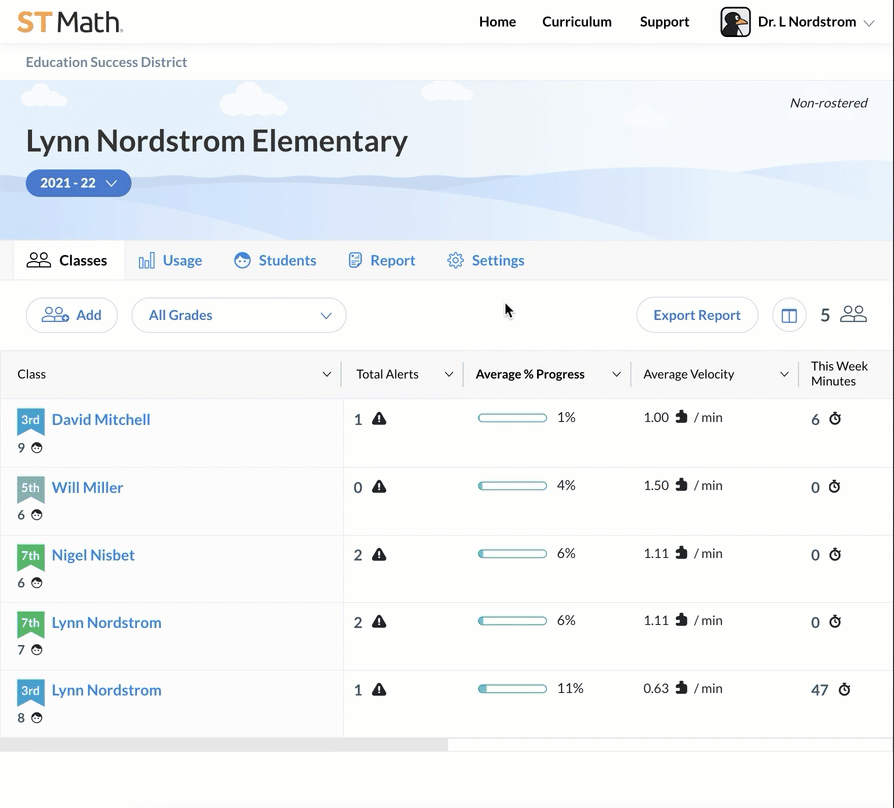Click puzzle piece icon for 7th grade Lynn Nordstrom

click(x=681, y=620)
